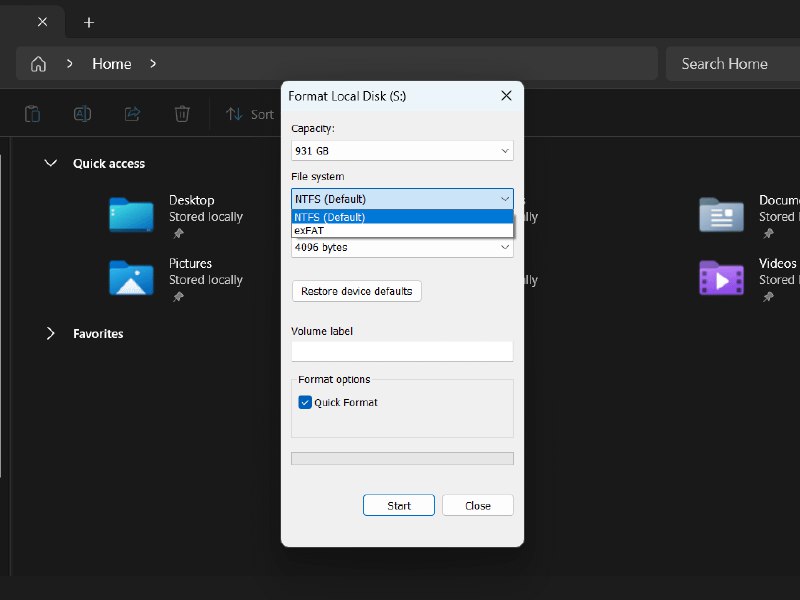Close the current File Explorer tab
This screenshot has height=600, width=800.
pos(42,22)
